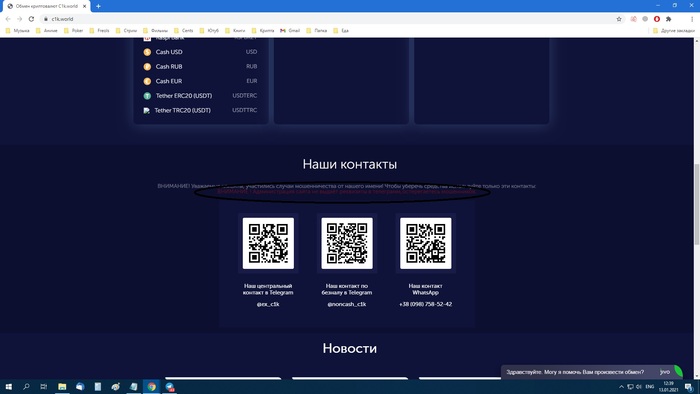Click the non-cash Telegram QR code

[347, 243]
